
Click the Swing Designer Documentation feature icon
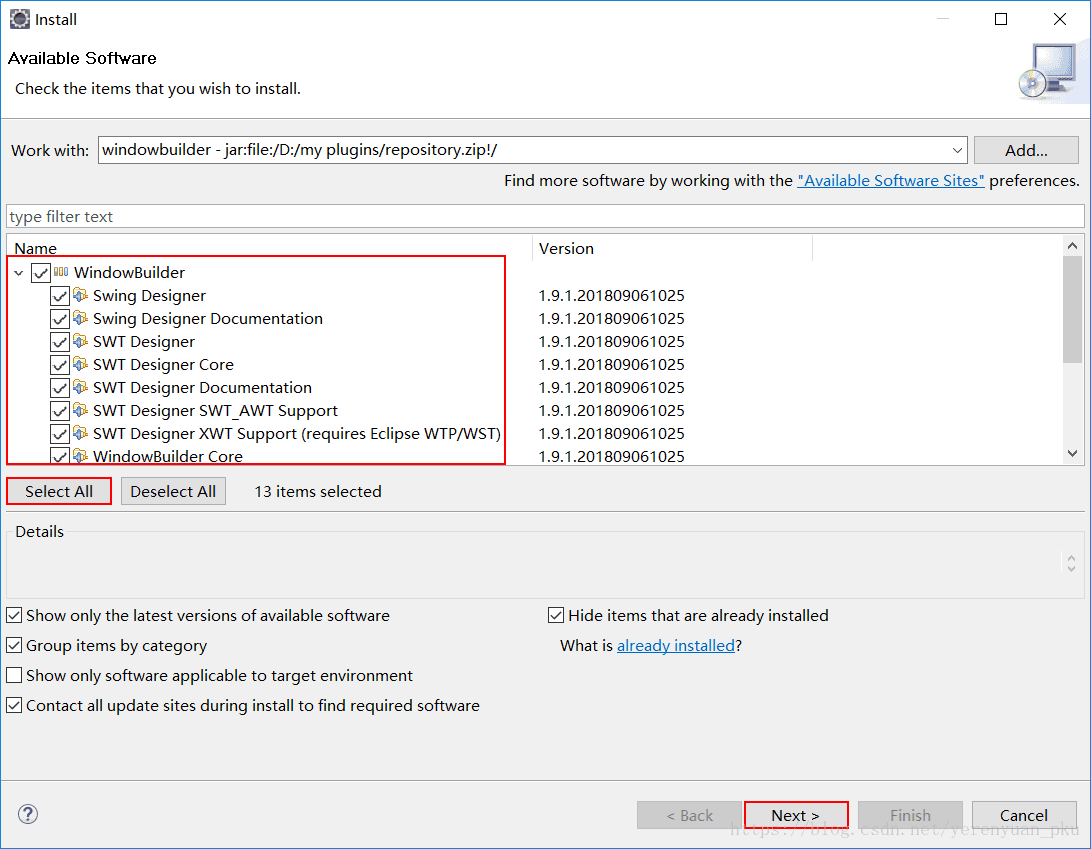(81, 318)
